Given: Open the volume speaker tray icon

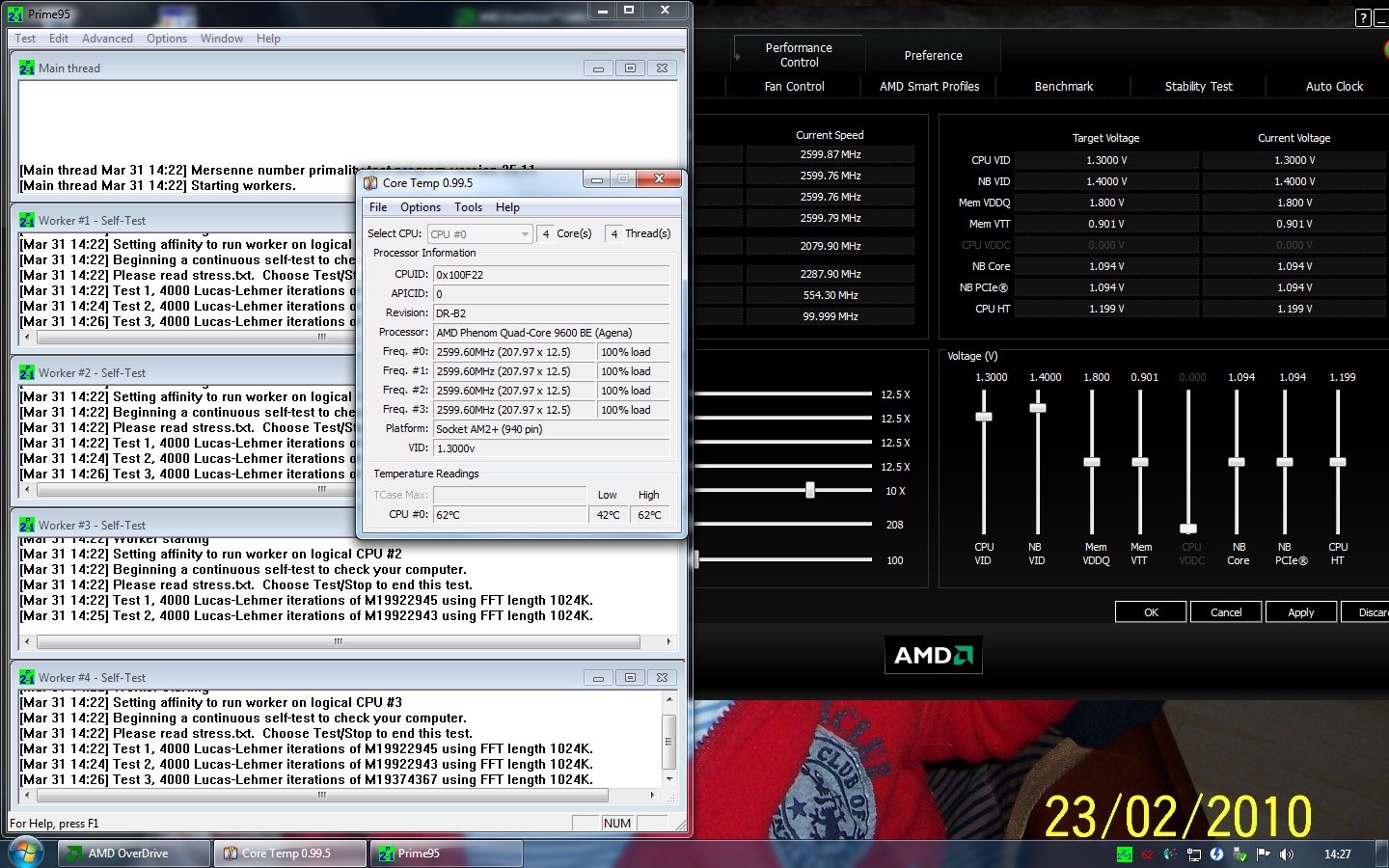Looking at the screenshot, I should pos(1287,854).
